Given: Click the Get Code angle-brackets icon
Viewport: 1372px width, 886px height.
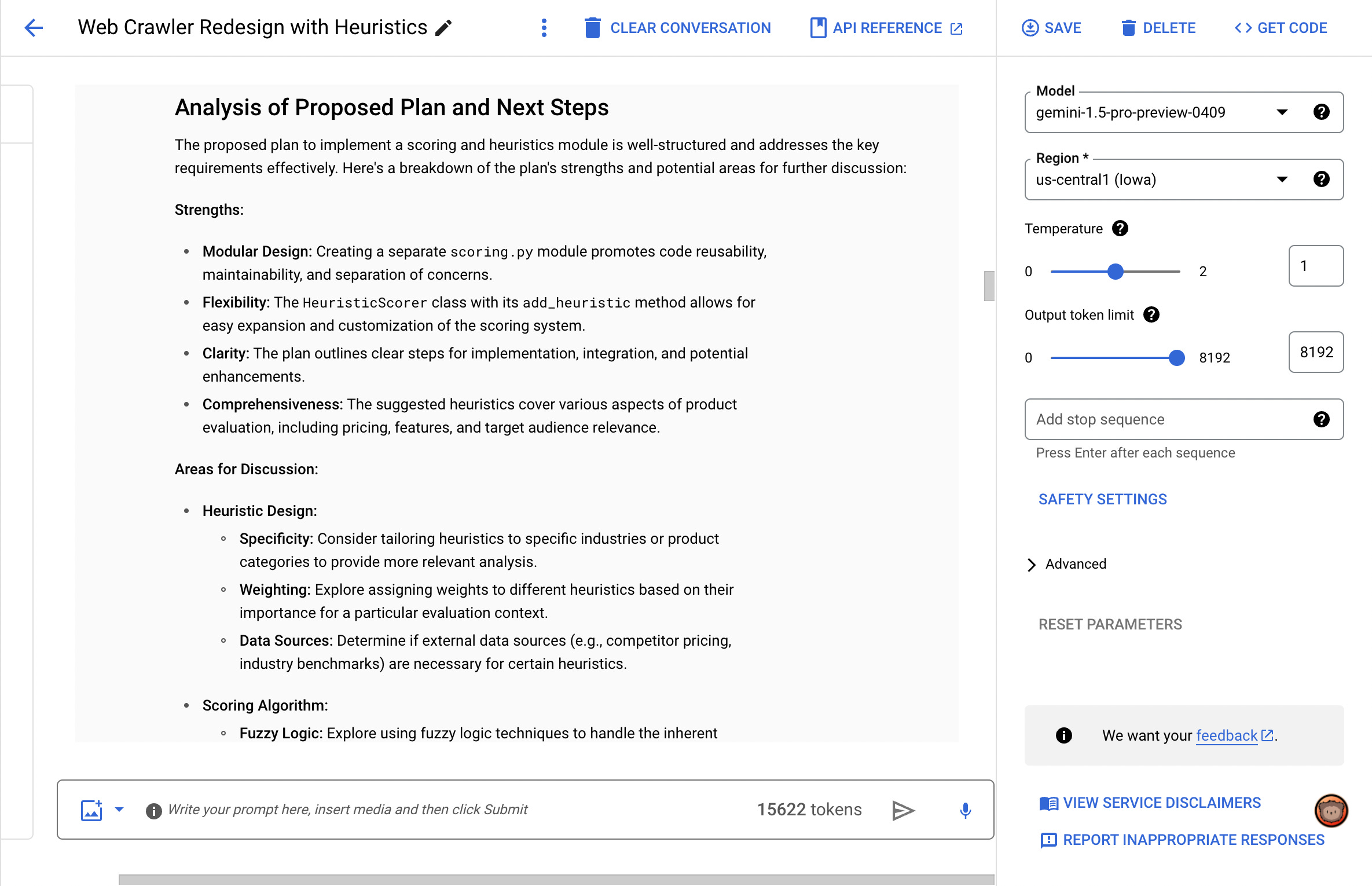Looking at the screenshot, I should click(1243, 28).
